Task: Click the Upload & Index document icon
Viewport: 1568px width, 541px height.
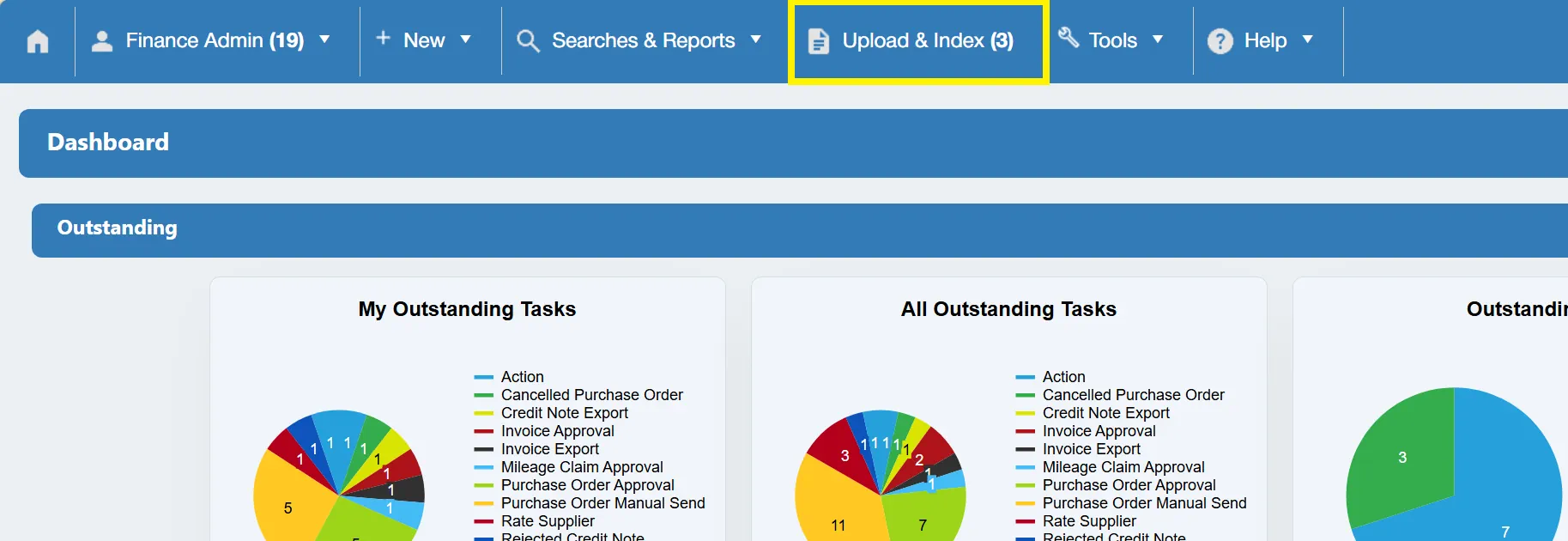Action: 819,41
